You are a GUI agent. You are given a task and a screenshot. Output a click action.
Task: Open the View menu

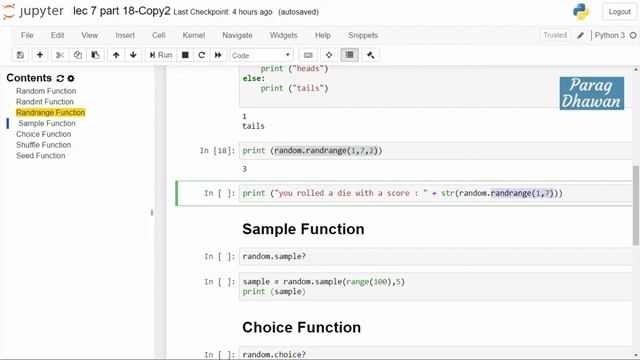click(x=89, y=36)
